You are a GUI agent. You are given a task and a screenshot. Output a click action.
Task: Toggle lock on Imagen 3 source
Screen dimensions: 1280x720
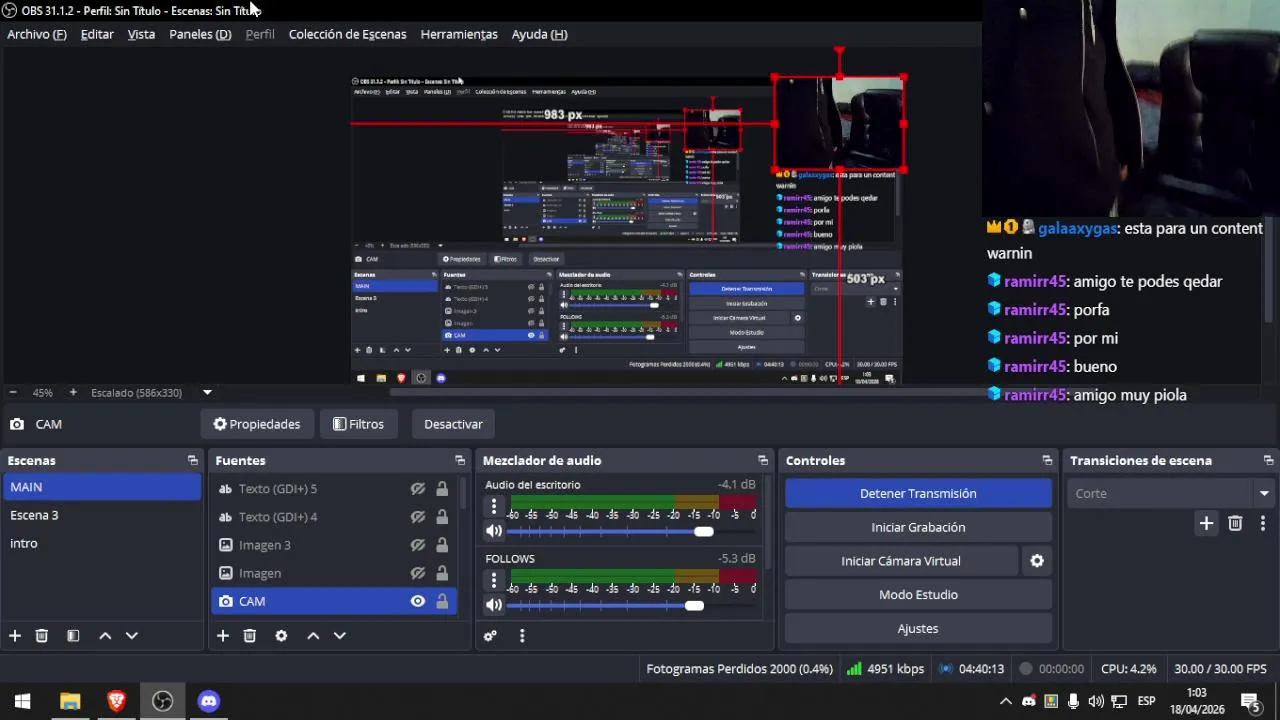(442, 545)
